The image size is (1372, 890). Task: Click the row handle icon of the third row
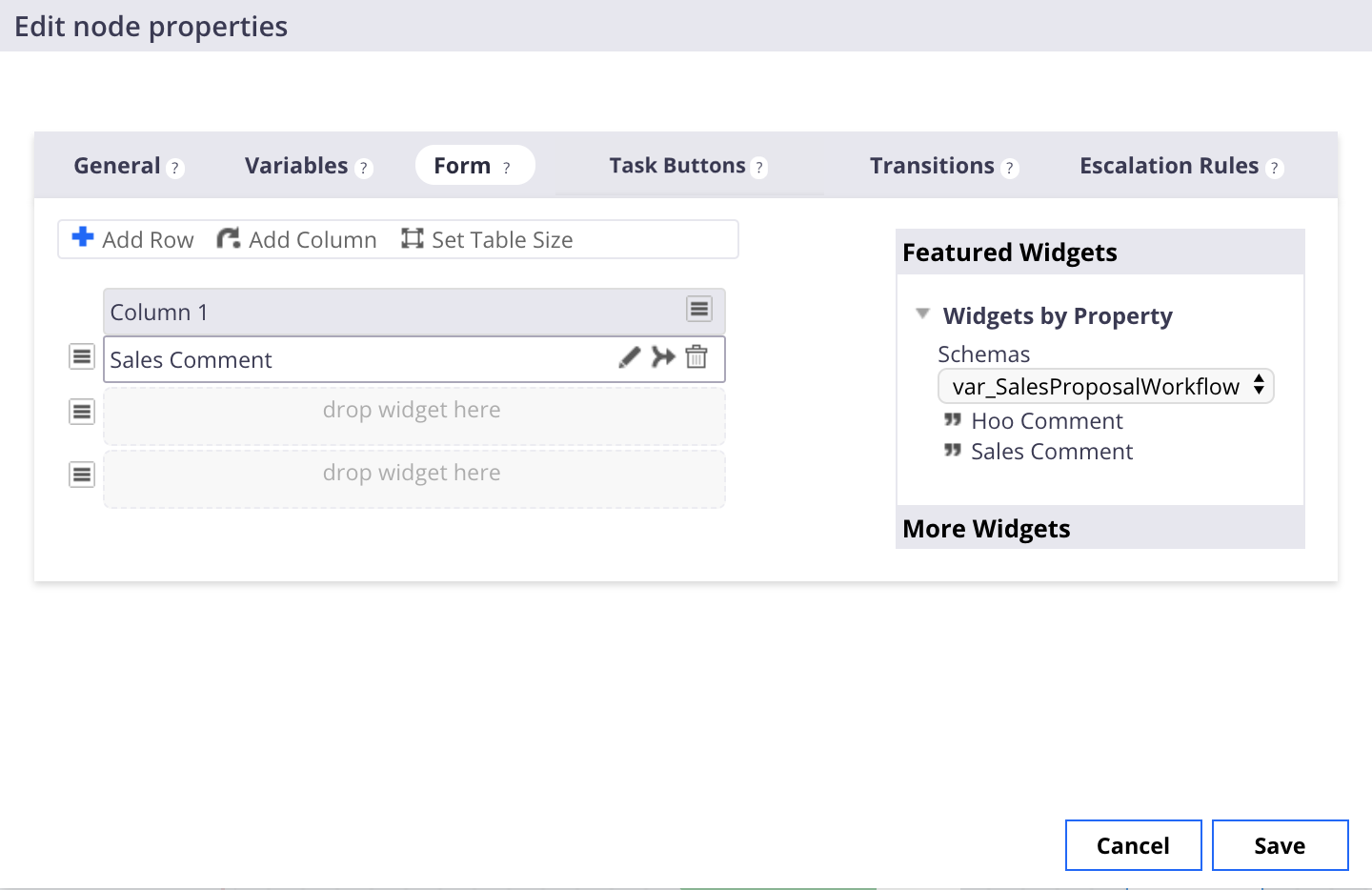click(x=82, y=475)
